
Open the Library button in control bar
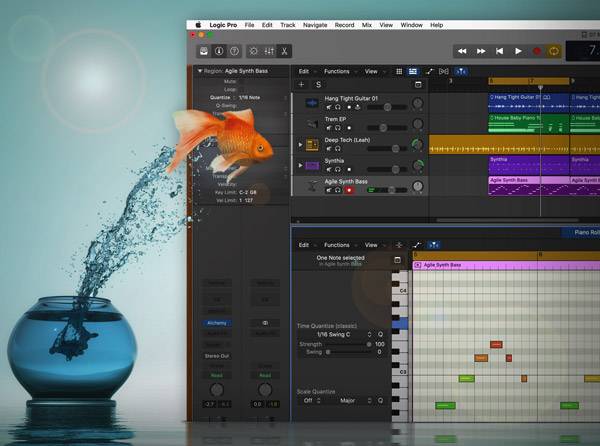pyautogui.click(x=204, y=51)
